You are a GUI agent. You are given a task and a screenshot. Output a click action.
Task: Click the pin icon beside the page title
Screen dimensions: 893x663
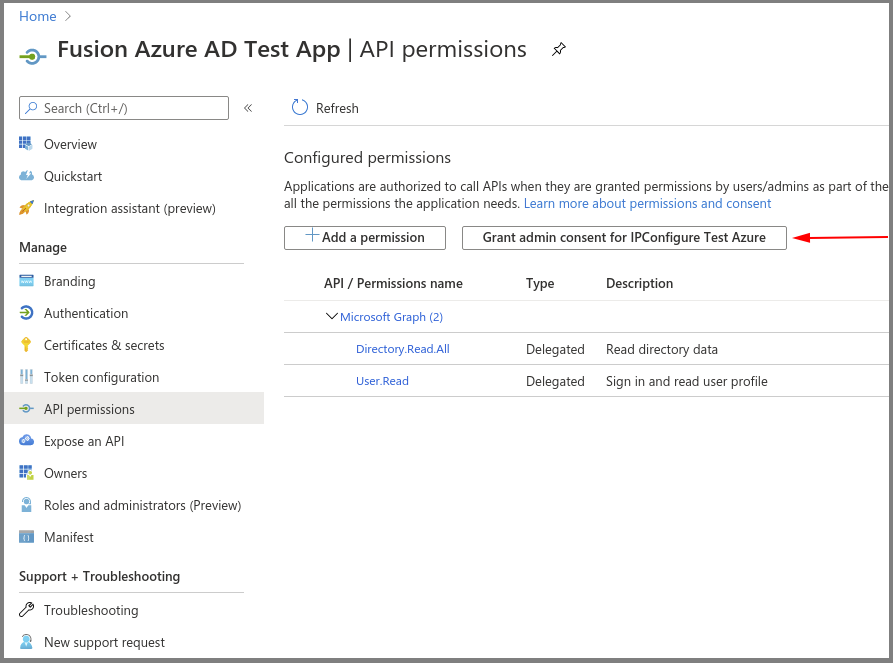[x=559, y=49]
